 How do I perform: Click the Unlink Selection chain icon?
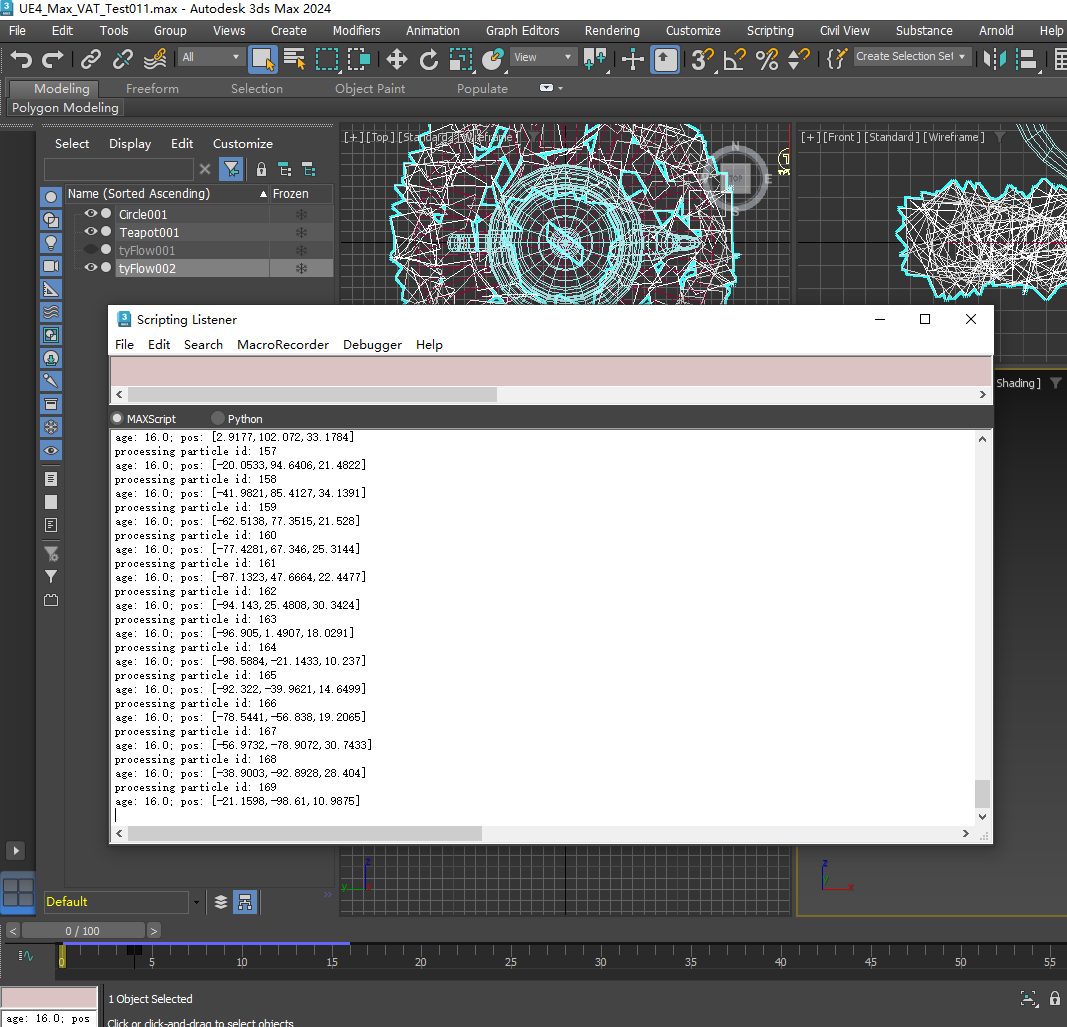(122, 59)
